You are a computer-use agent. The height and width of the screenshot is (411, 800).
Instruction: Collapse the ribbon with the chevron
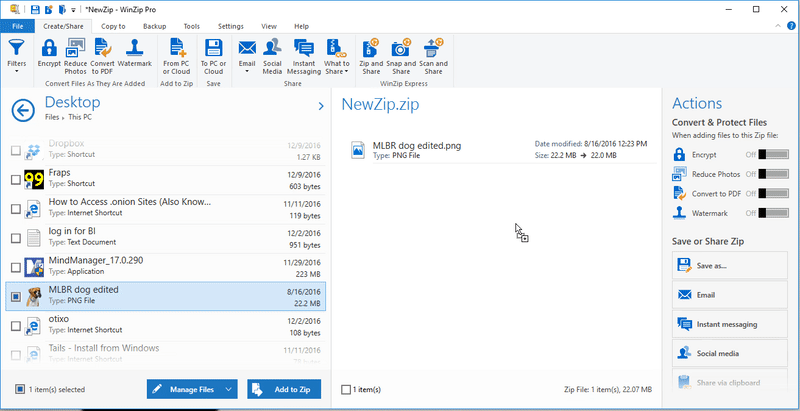(x=778, y=26)
